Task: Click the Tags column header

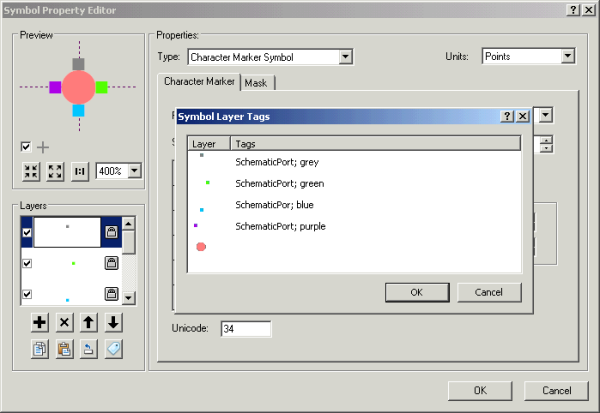Action: [375, 144]
